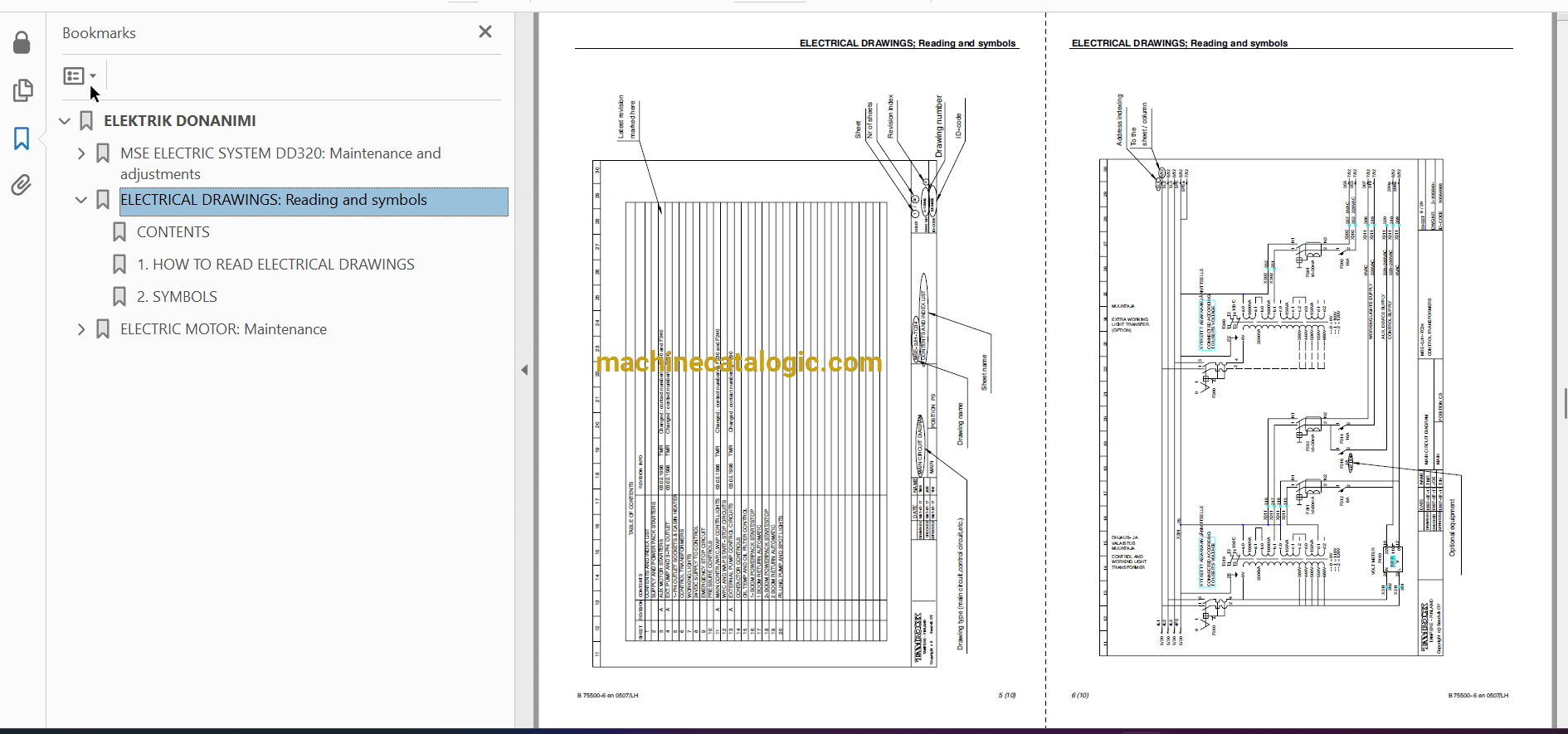Open the Attachments paperclip panel

click(x=22, y=185)
